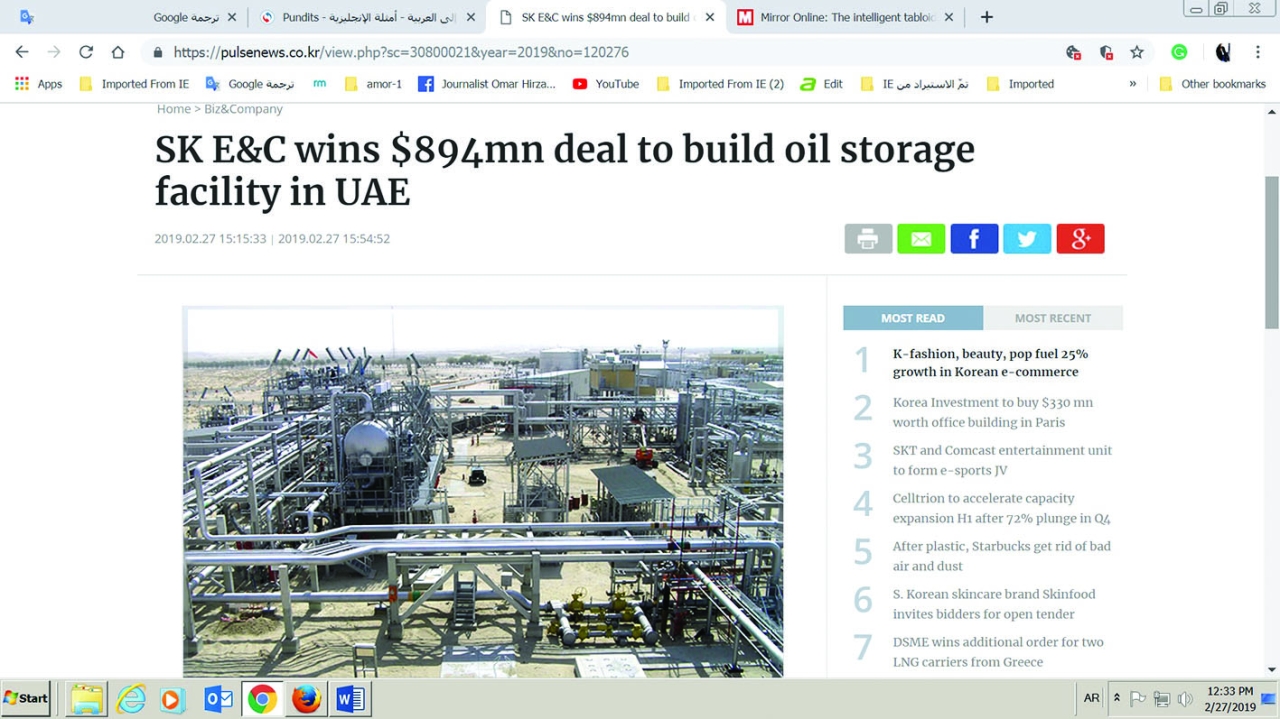Click the page vertical scrollbar thumb
This screenshot has width=1280, height=719.
click(x=1271, y=252)
